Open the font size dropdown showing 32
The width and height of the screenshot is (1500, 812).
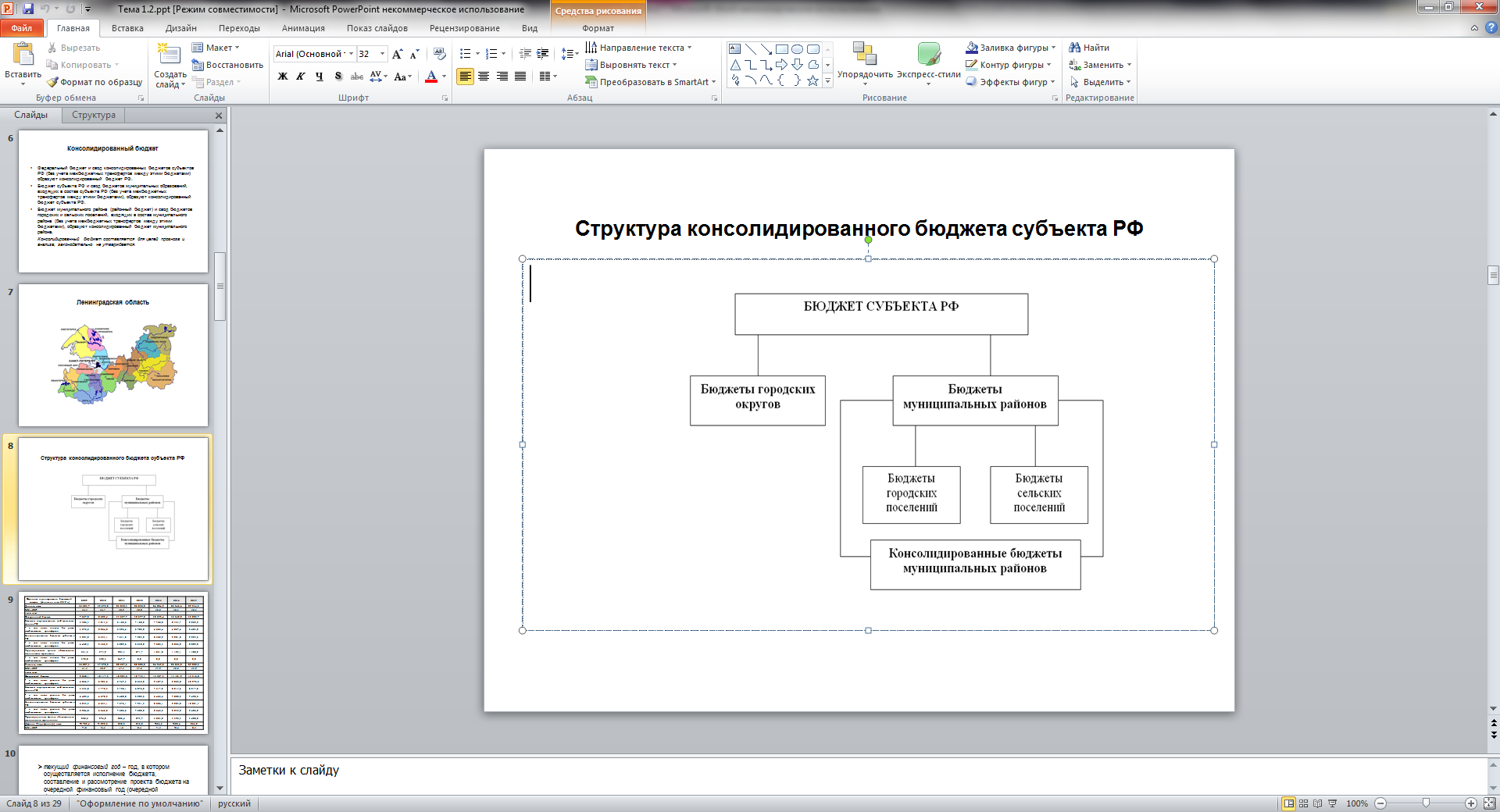click(382, 54)
